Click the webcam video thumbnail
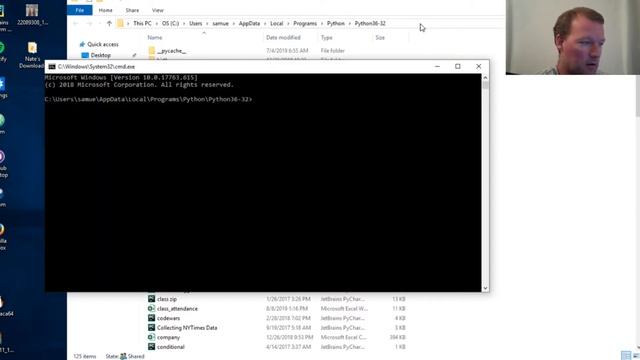 (x=573, y=37)
